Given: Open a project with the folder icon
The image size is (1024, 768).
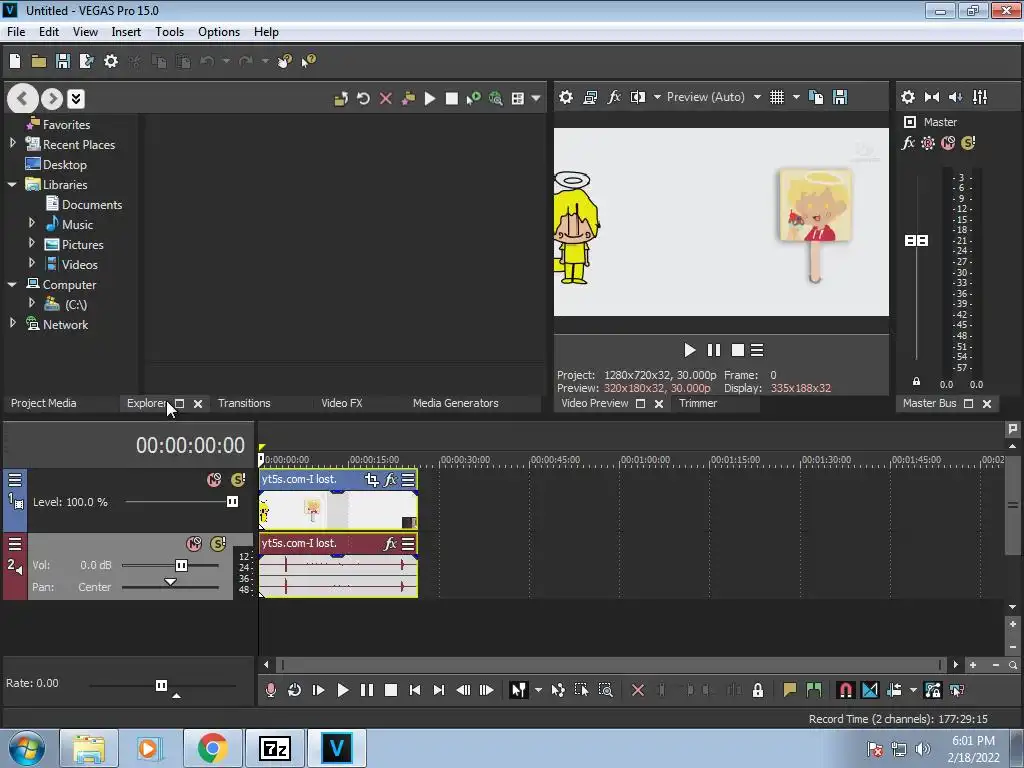Looking at the screenshot, I should coord(39,61).
